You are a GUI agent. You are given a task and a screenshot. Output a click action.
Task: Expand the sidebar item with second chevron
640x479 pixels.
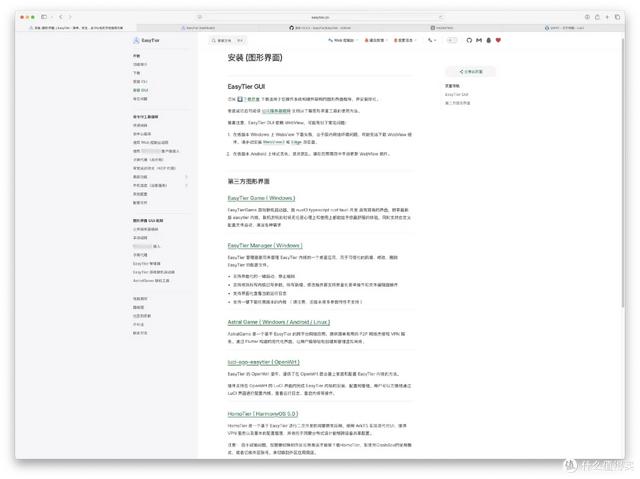pos(187,185)
